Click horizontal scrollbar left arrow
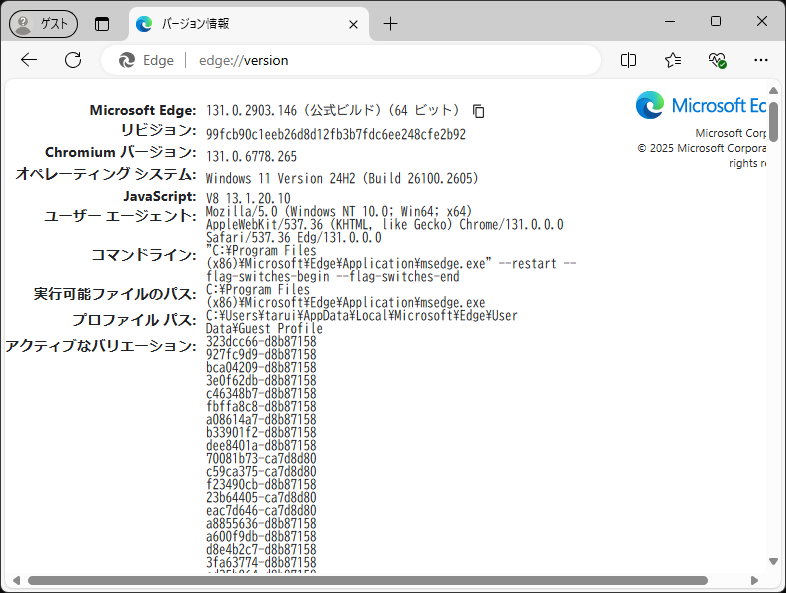 click(17, 580)
